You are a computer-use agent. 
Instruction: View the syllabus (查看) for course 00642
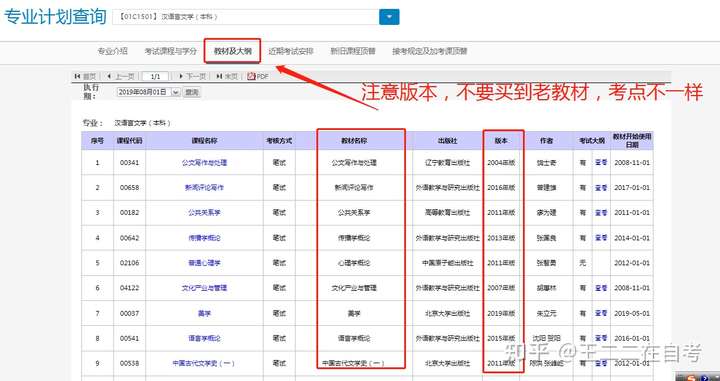601,238
